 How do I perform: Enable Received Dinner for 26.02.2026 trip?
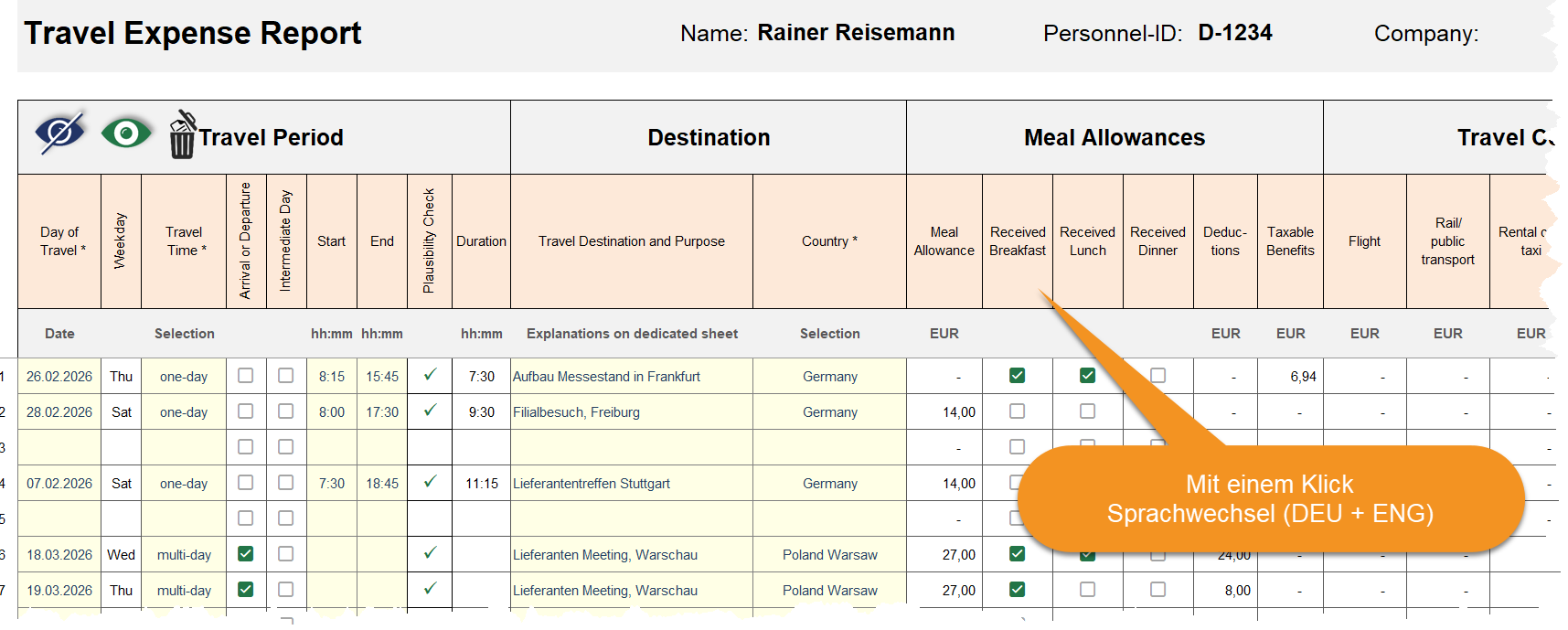[1157, 376]
